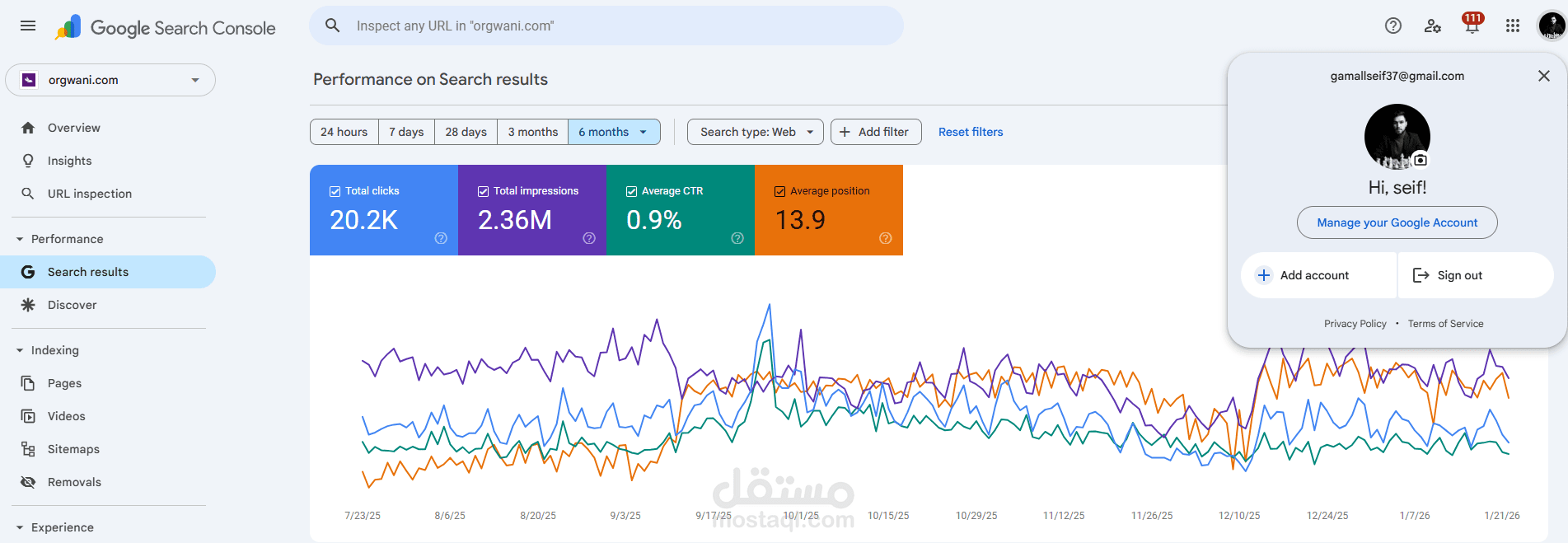Click the orgwani.com property icon
Screen dimensions: 1568x543
(29, 80)
